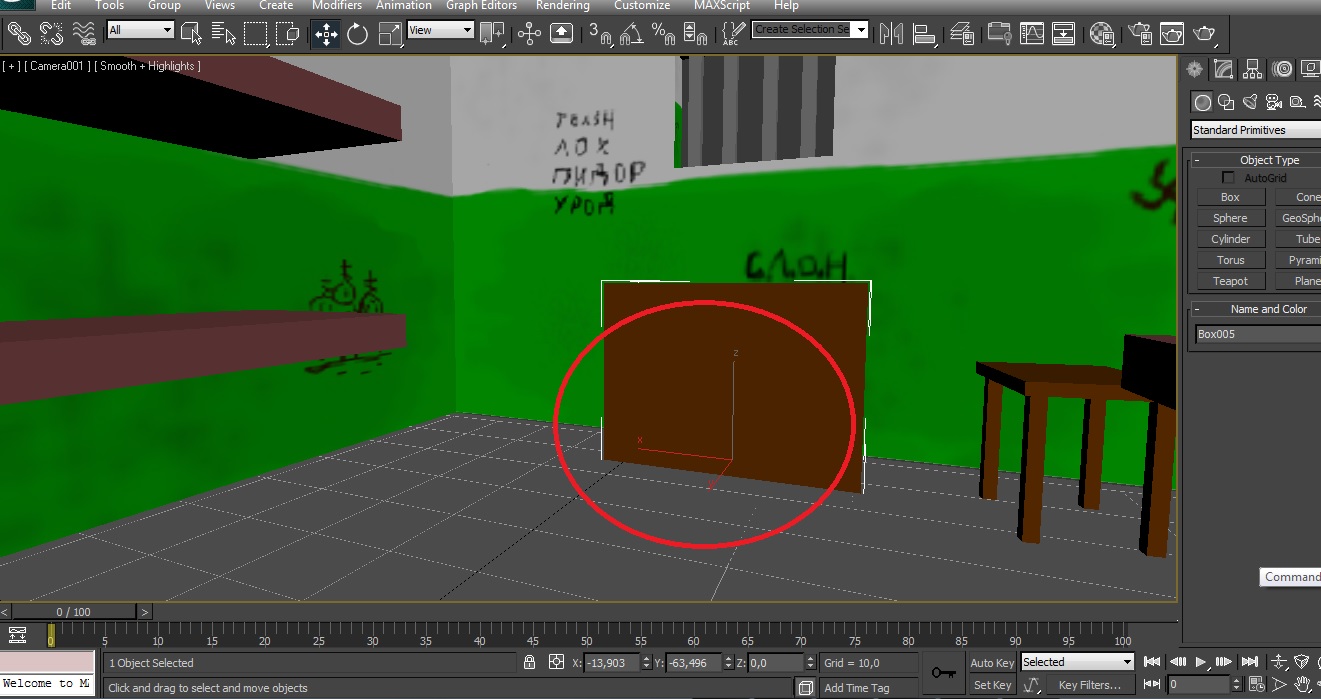Open the Render Setup dialog
The height and width of the screenshot is (699, 1321).
pyautogui.click(x=1138, y=34)
